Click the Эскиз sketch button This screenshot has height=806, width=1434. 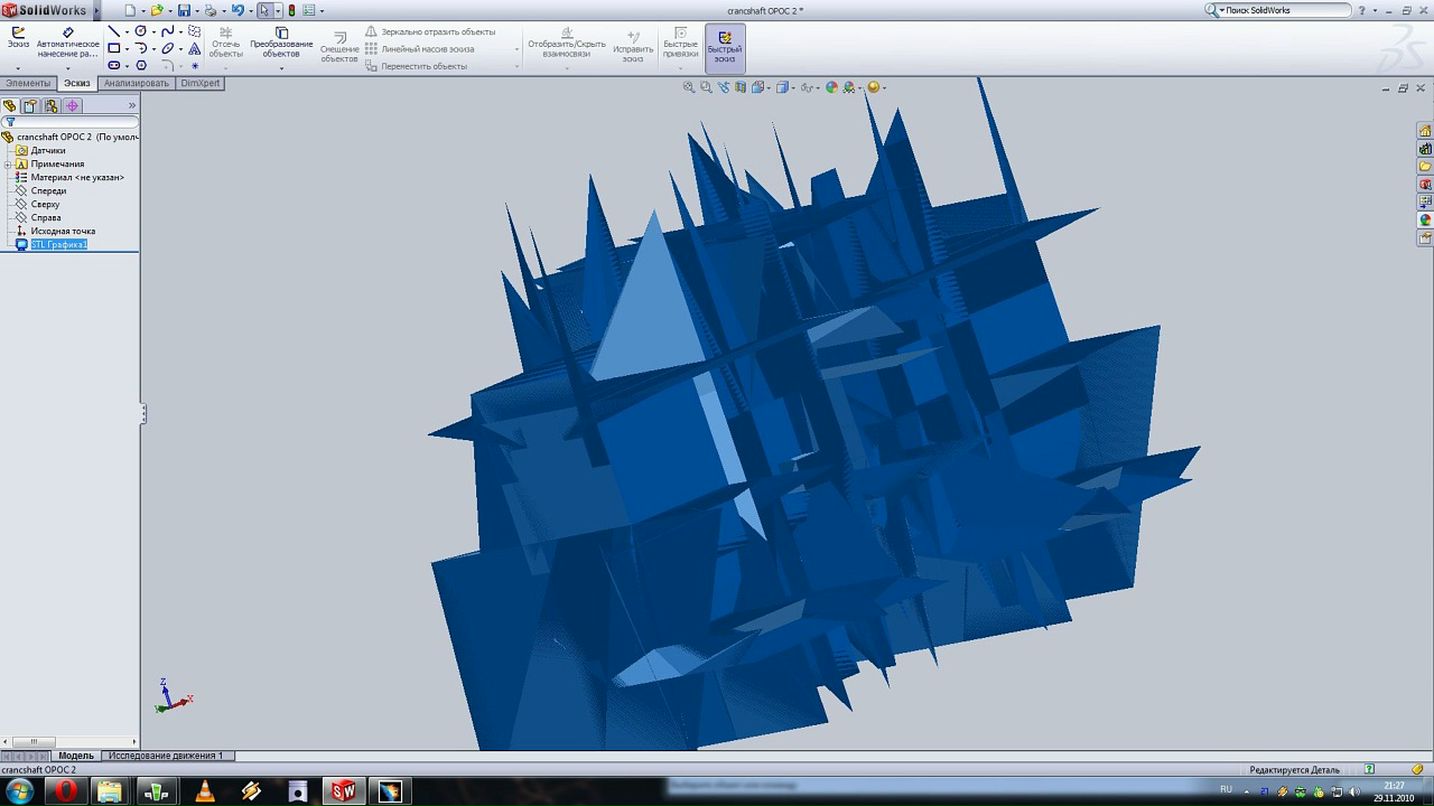pyautogui.click(x=18, y=38)
